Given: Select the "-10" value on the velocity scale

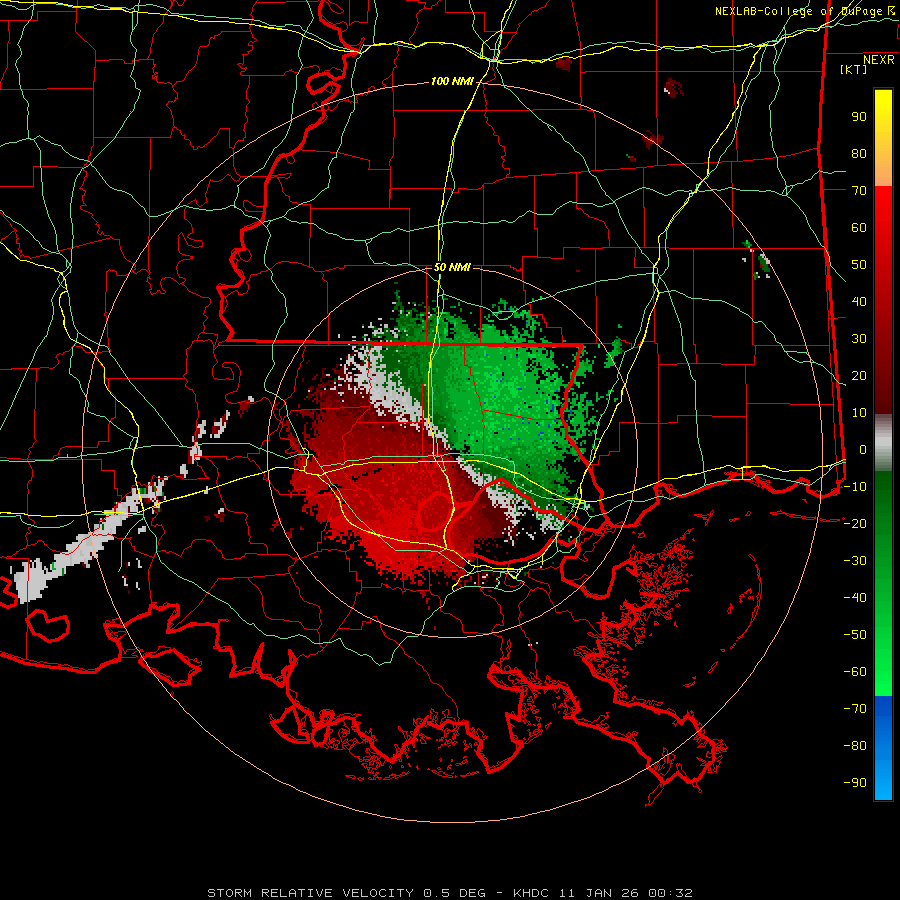Looking at the screenshot, I should pos(855,487).
